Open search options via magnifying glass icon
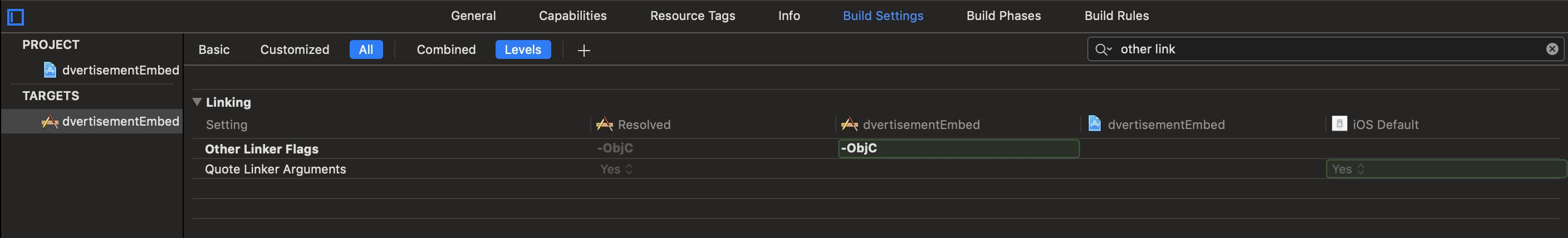This screenshot has height=238, width=1568. 1103,49
